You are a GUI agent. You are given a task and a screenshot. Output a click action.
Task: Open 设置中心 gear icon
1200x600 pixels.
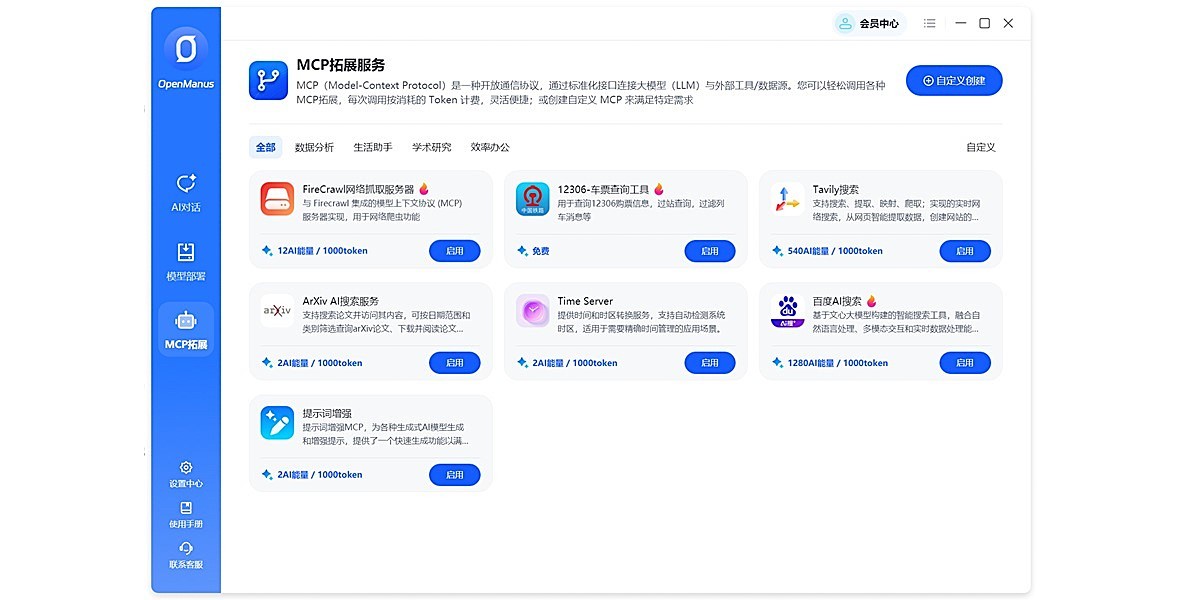[186, 467]
